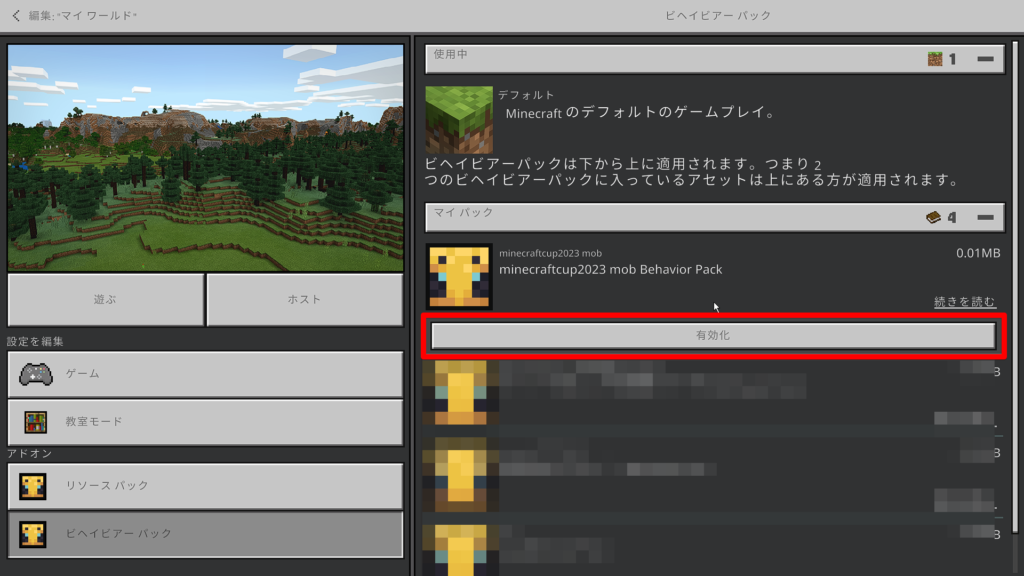Click the ビヘイビアー パック face icon
This screenshot has width=1024, height=576.
pyautogui.click(x=33, y=534)
